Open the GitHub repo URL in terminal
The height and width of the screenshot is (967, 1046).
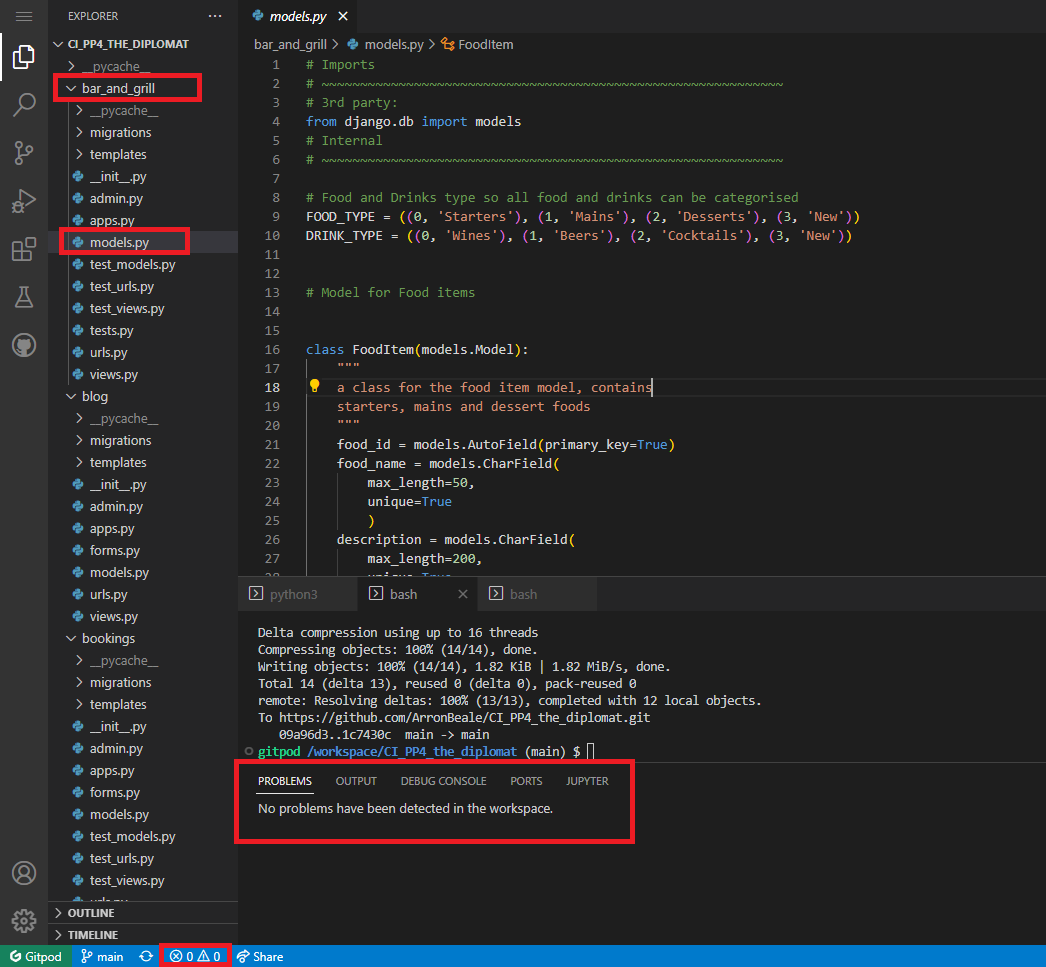coord(464,718)
